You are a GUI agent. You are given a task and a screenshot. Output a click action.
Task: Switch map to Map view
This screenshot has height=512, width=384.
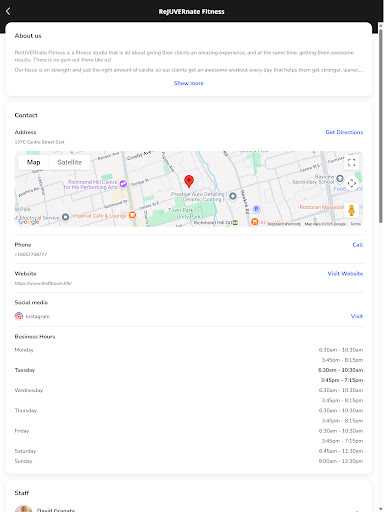pyautogui.click(x=33, y=162)
